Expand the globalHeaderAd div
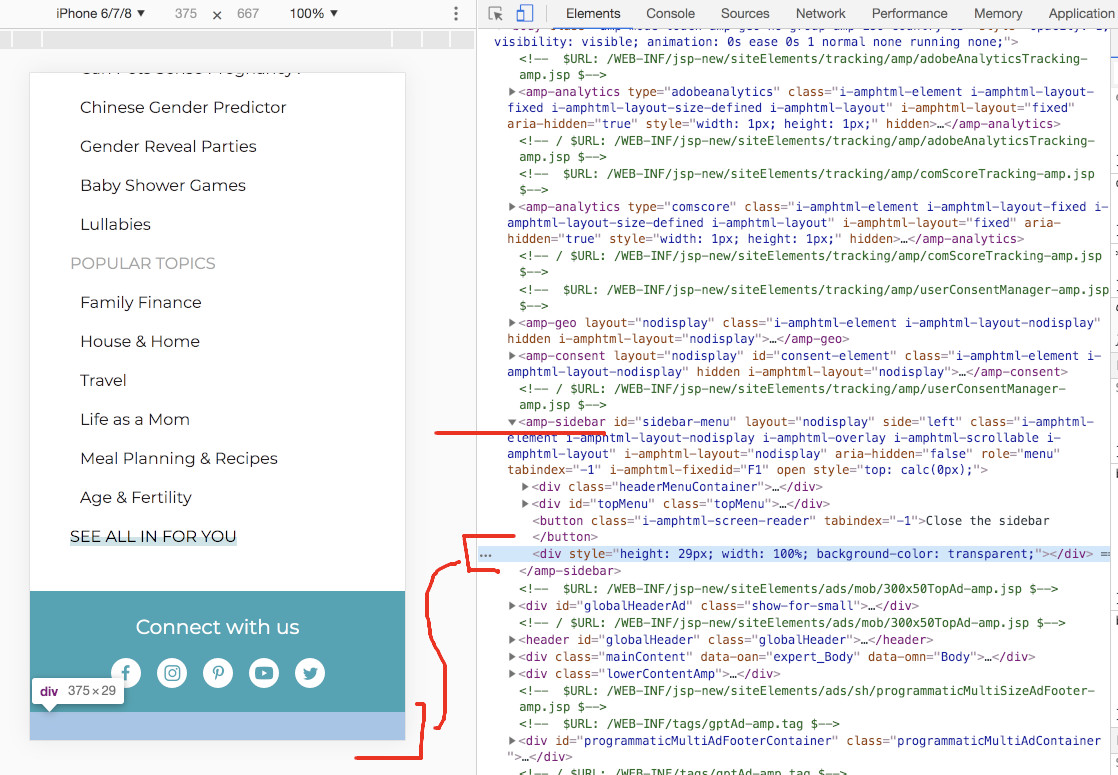 [512, 606]
